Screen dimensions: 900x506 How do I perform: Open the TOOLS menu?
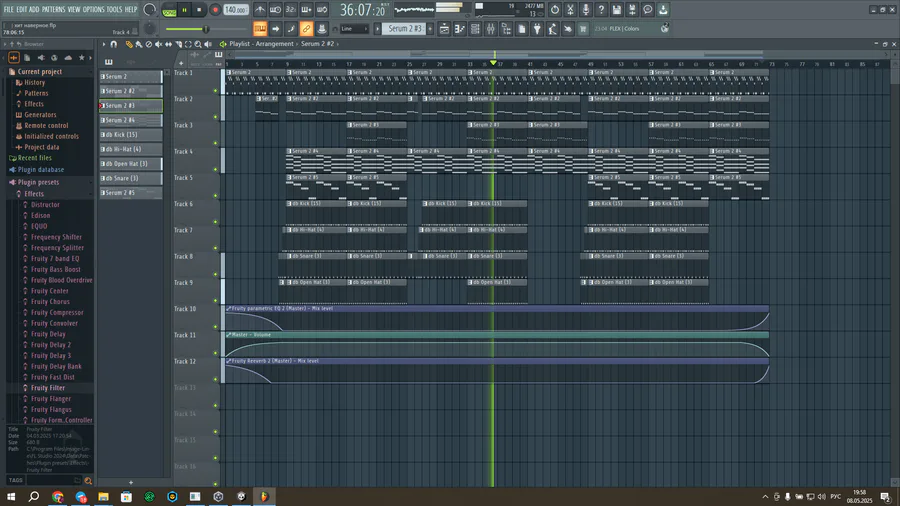(115, 10)
